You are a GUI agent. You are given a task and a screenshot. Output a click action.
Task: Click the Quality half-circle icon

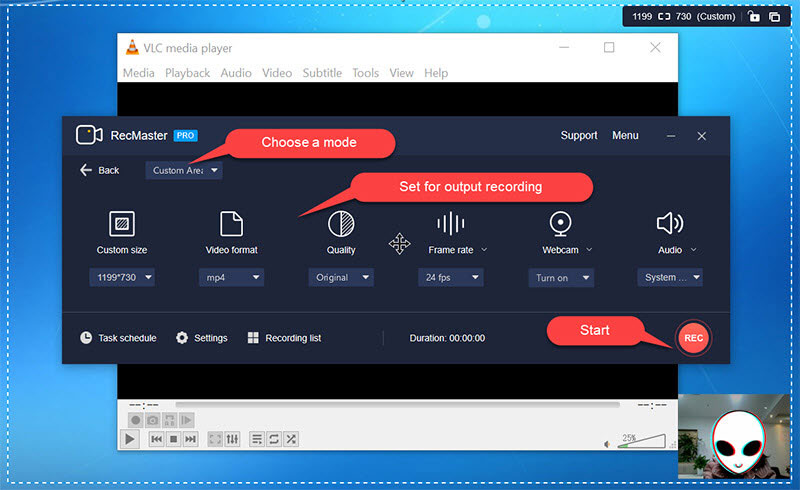point(341,224)
